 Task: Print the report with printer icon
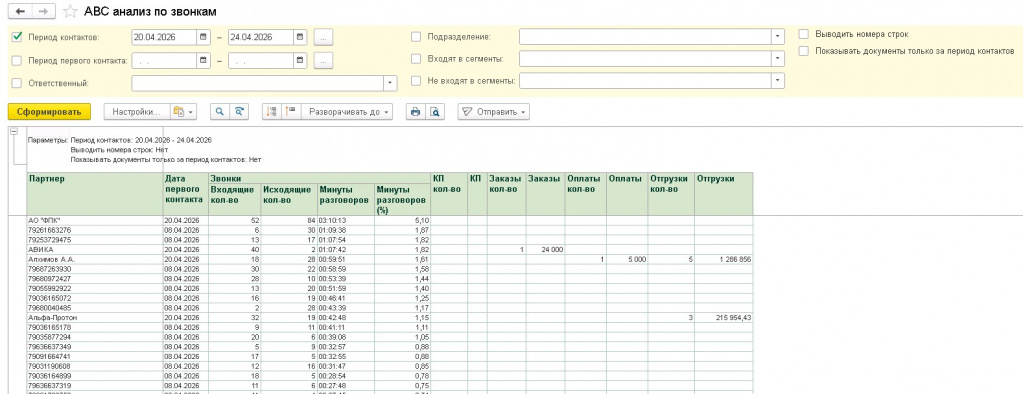[x=415, y=112]
